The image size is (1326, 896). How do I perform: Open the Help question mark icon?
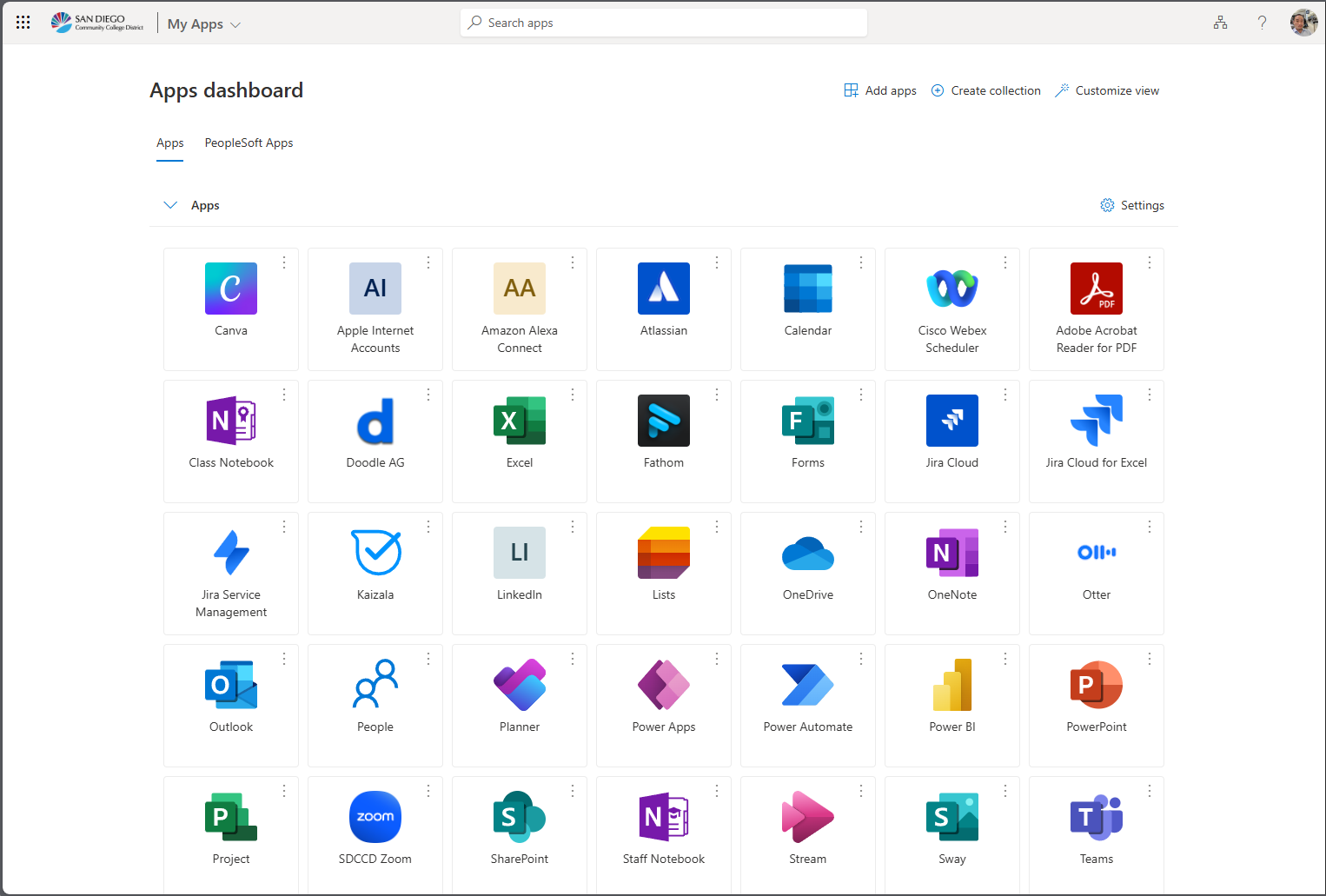pos(1262,23)
